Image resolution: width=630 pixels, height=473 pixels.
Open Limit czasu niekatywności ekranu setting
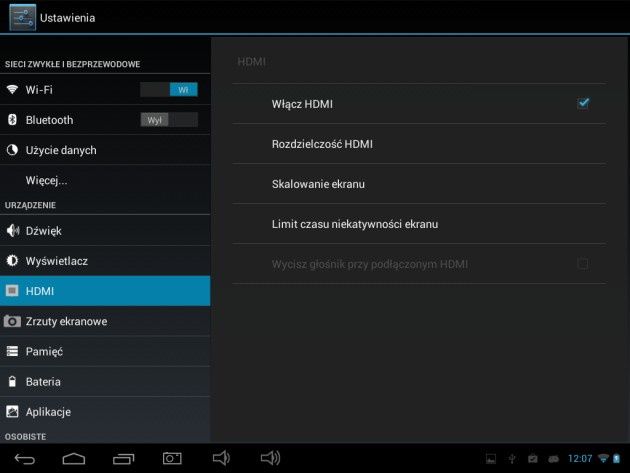click(x=419, y=224)
